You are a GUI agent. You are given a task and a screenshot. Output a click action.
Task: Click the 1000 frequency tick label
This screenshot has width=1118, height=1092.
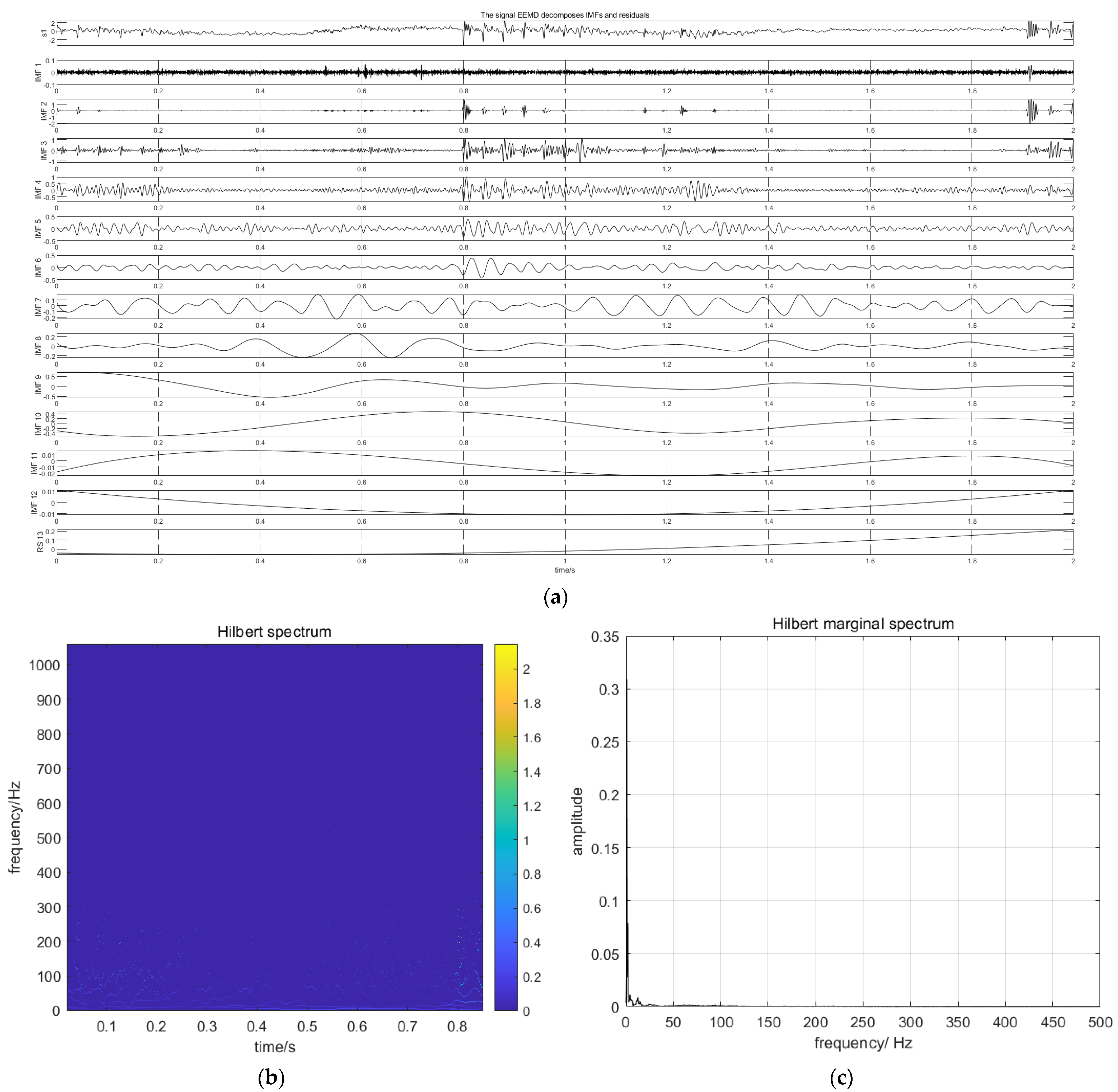click(45, 665)
